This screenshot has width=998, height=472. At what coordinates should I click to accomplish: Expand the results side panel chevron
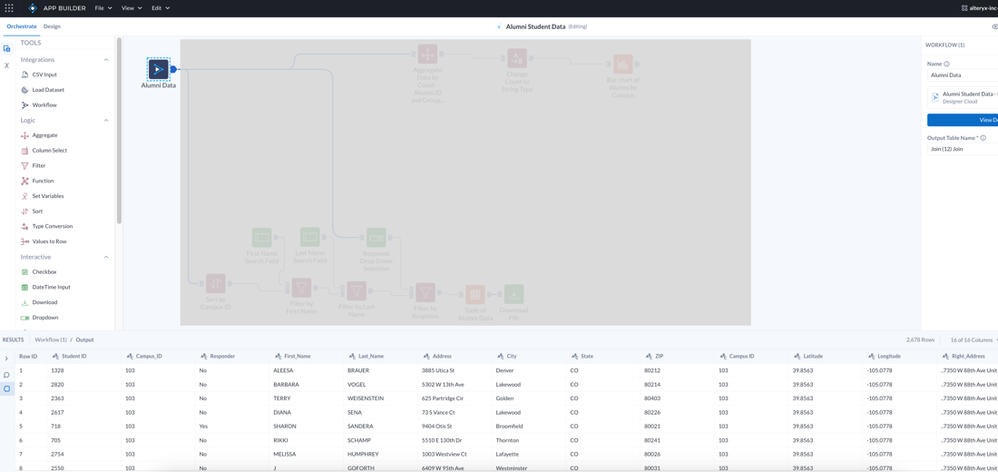pyautogui.click(x=6, y=359)
